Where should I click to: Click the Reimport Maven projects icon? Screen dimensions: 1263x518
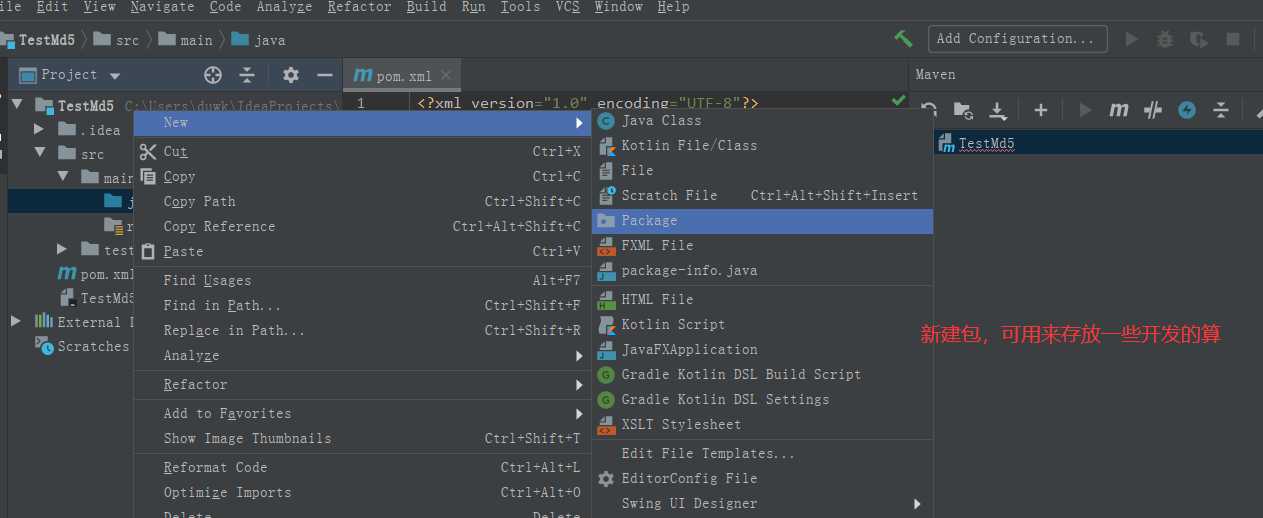[929, 110]
